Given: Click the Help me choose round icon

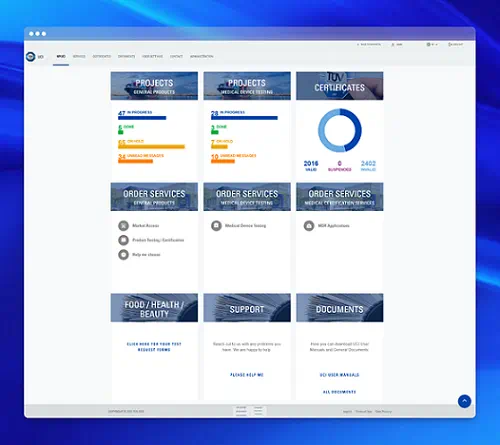Looking at the screenshot, I should pos(123,255).
